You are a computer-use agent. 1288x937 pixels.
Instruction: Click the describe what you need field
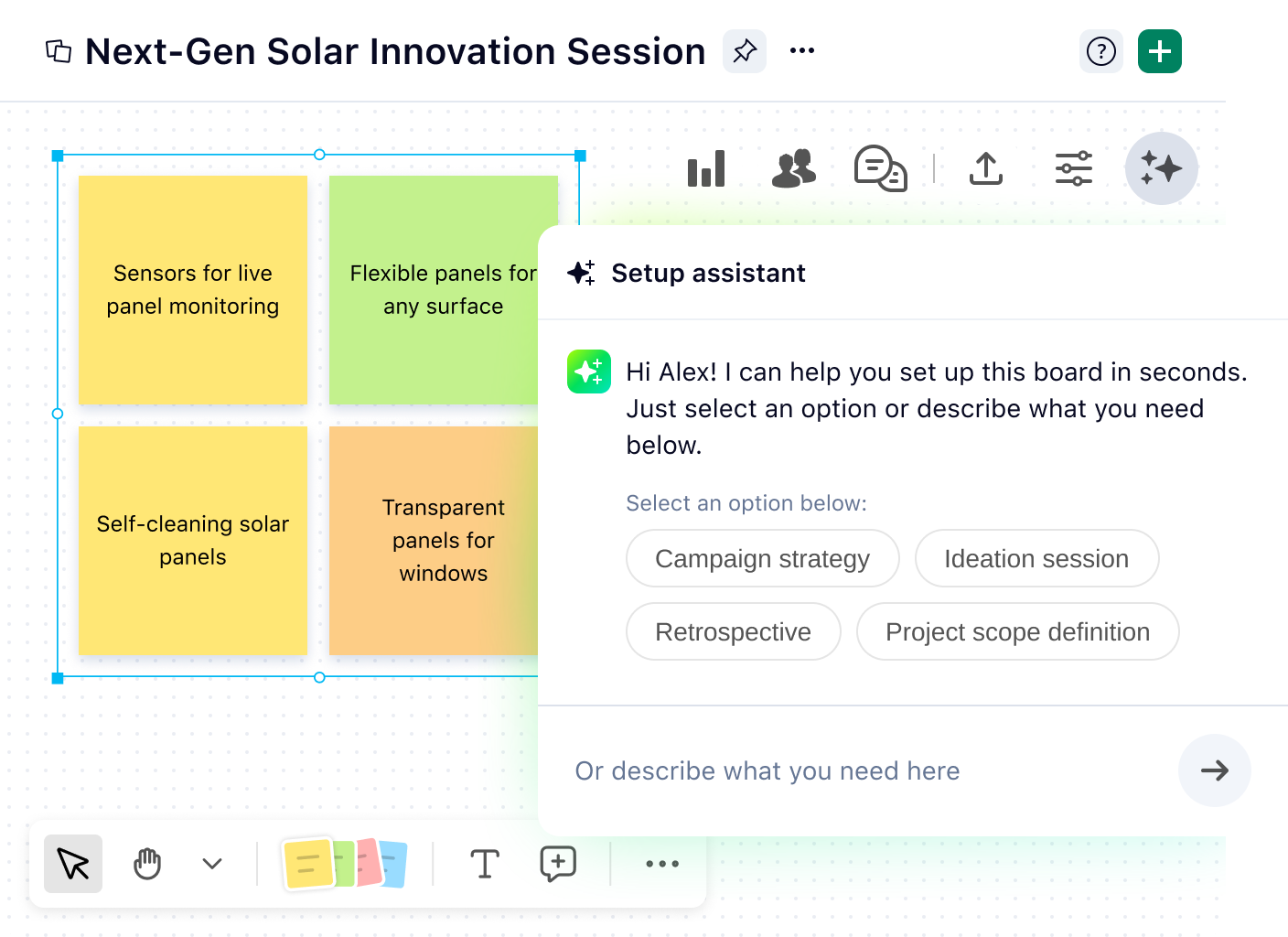[823, 770]
